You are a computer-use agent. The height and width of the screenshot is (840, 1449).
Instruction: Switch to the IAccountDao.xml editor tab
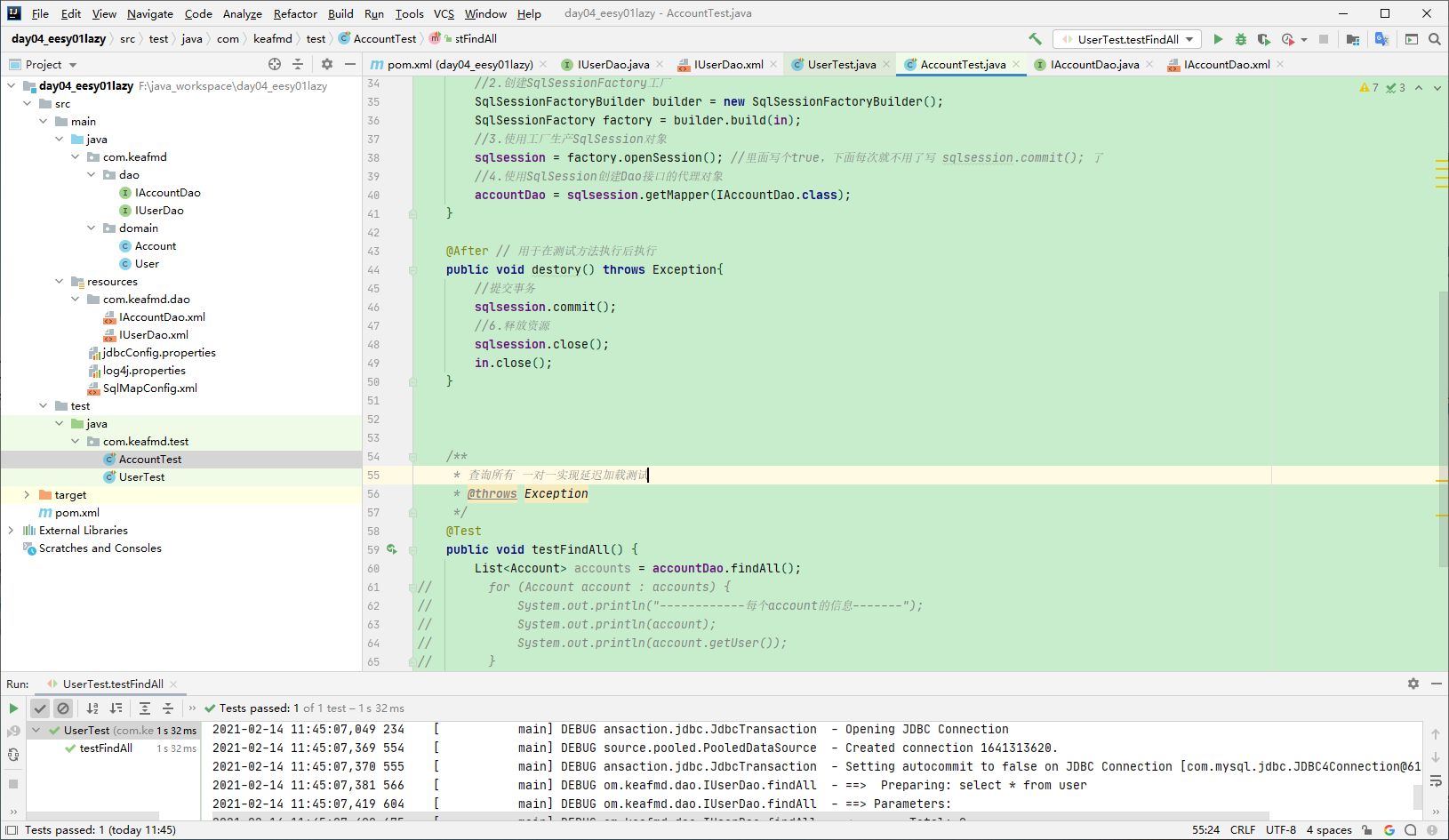(x=1226, y=64)
